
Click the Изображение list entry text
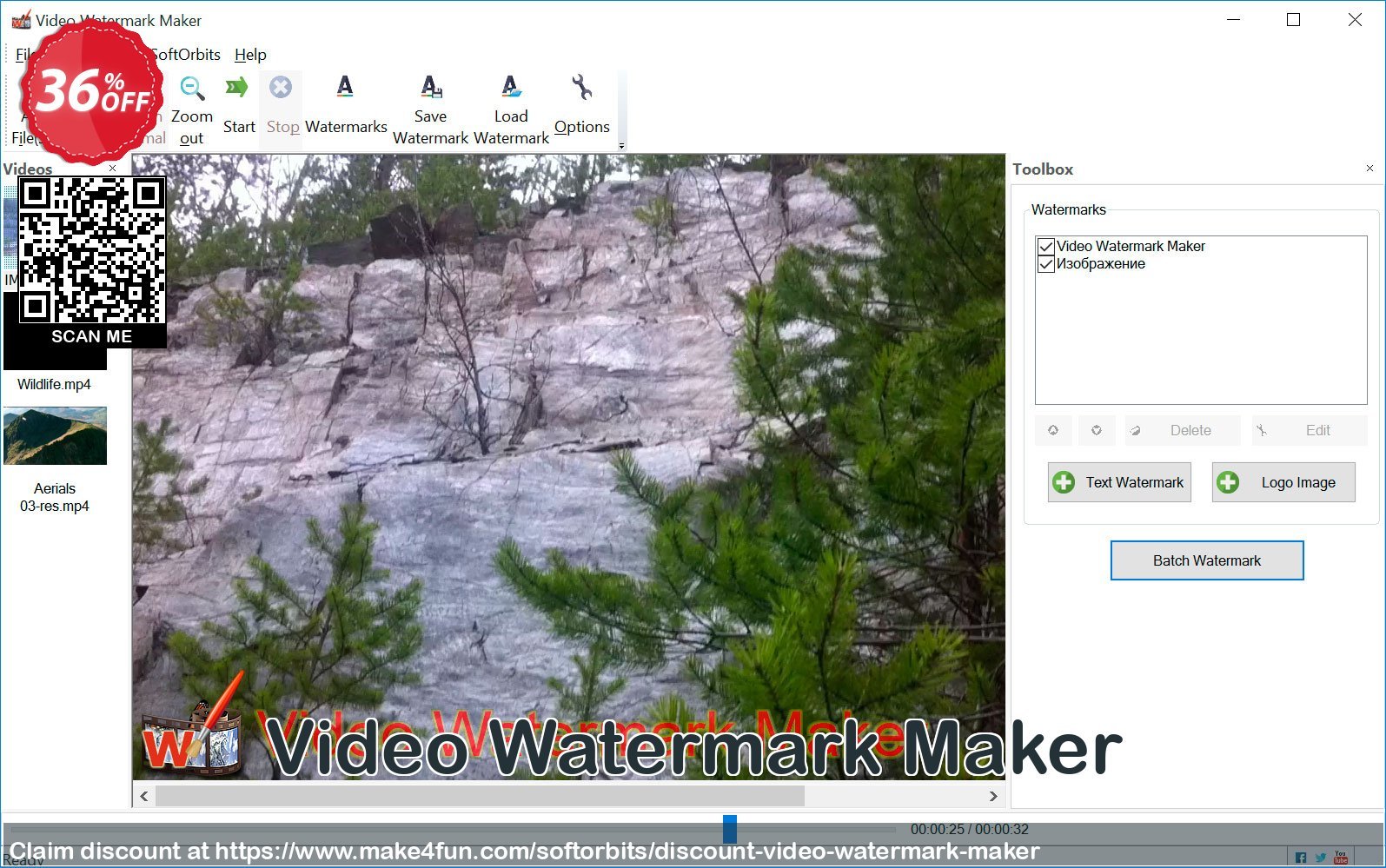point(1101,264)
